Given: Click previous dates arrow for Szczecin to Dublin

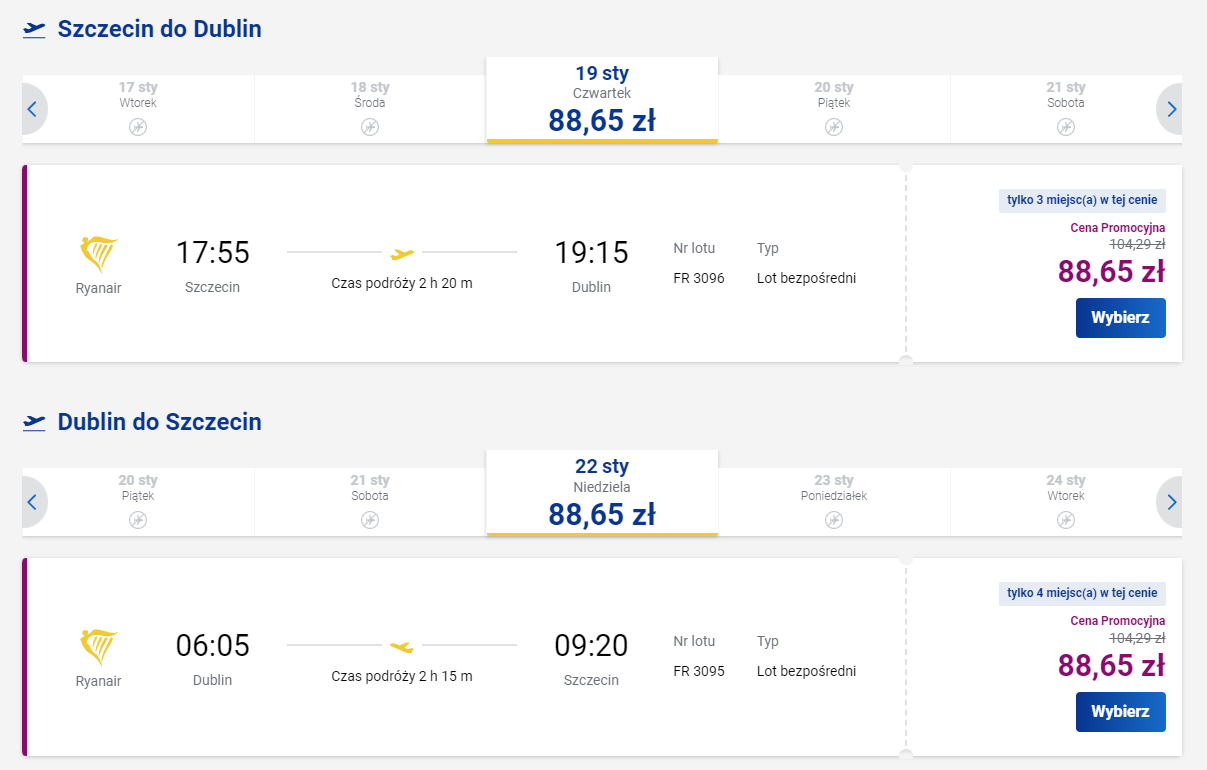Looking at the screenshot, I should tap(32, 109).
